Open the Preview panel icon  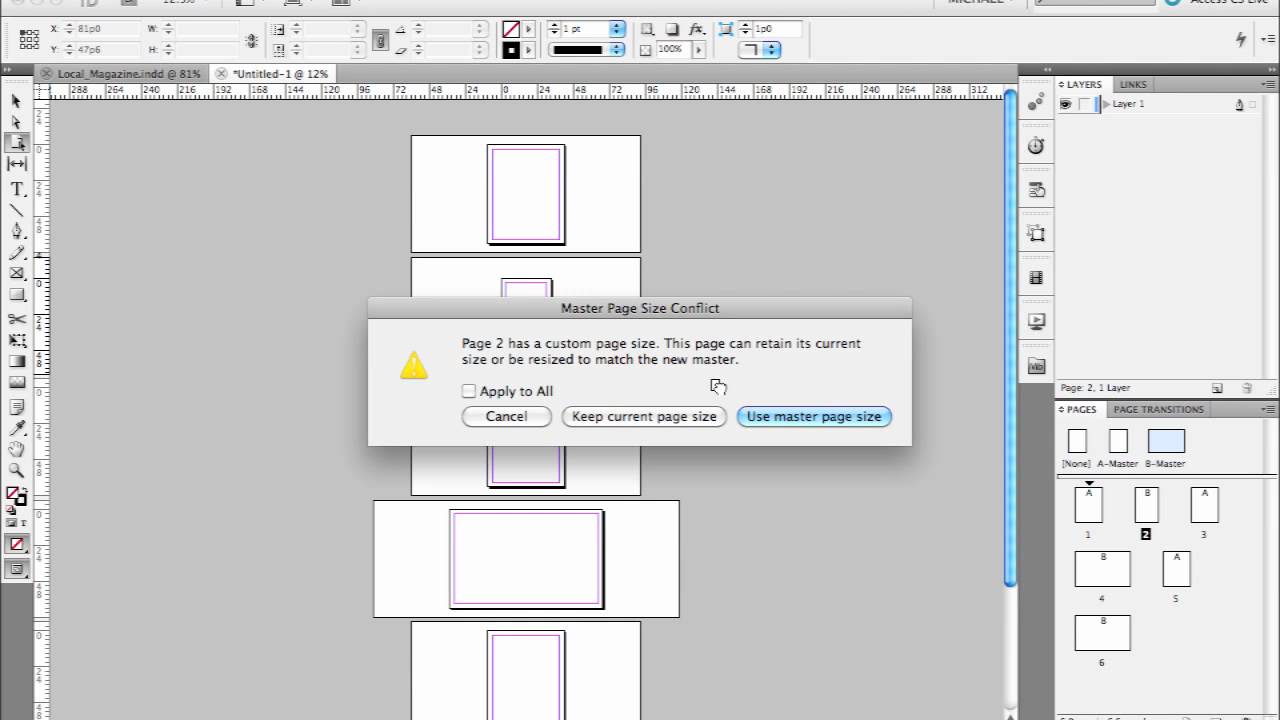tap(1036, 322)
